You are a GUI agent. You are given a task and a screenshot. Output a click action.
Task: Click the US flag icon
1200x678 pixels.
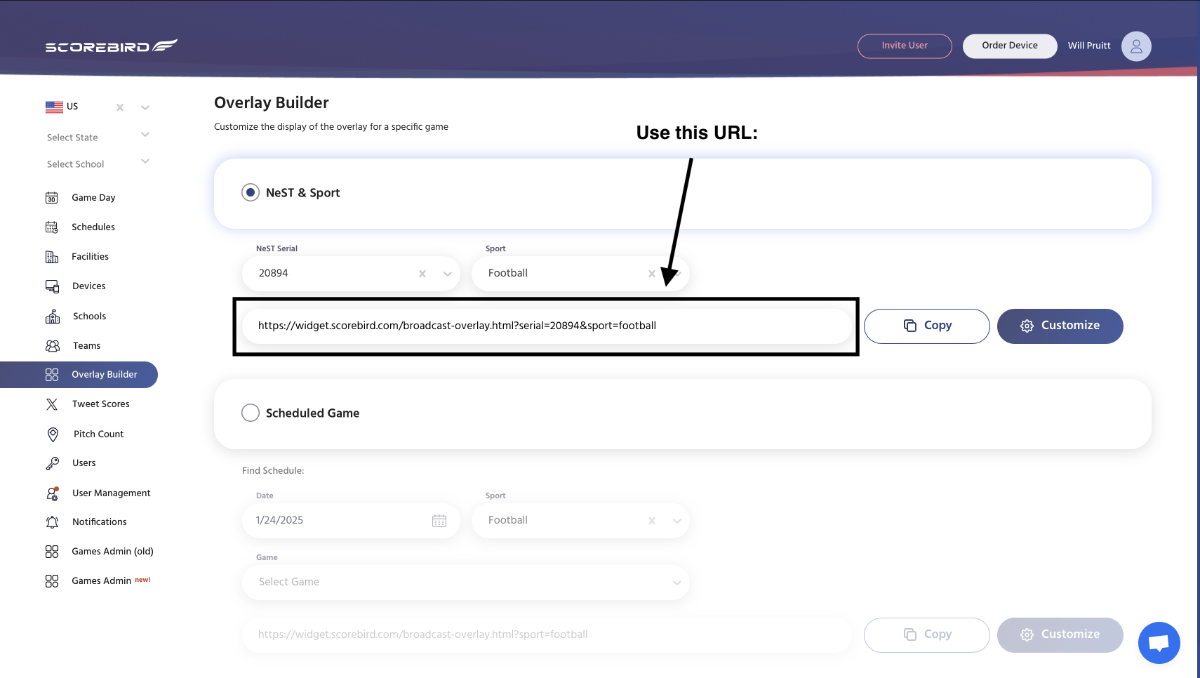coord(54,107)
